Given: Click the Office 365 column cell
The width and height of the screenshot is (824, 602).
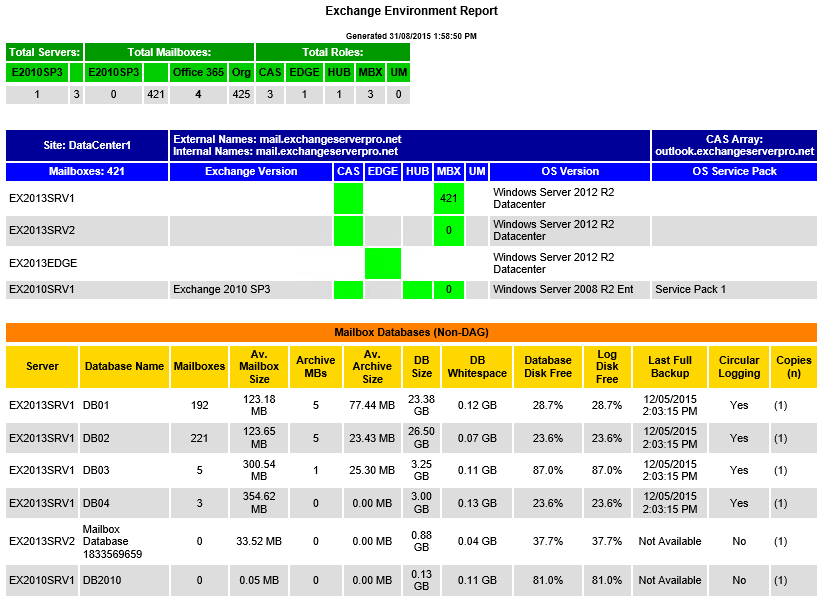Looking at the screenshot, I should coord(199,72).
